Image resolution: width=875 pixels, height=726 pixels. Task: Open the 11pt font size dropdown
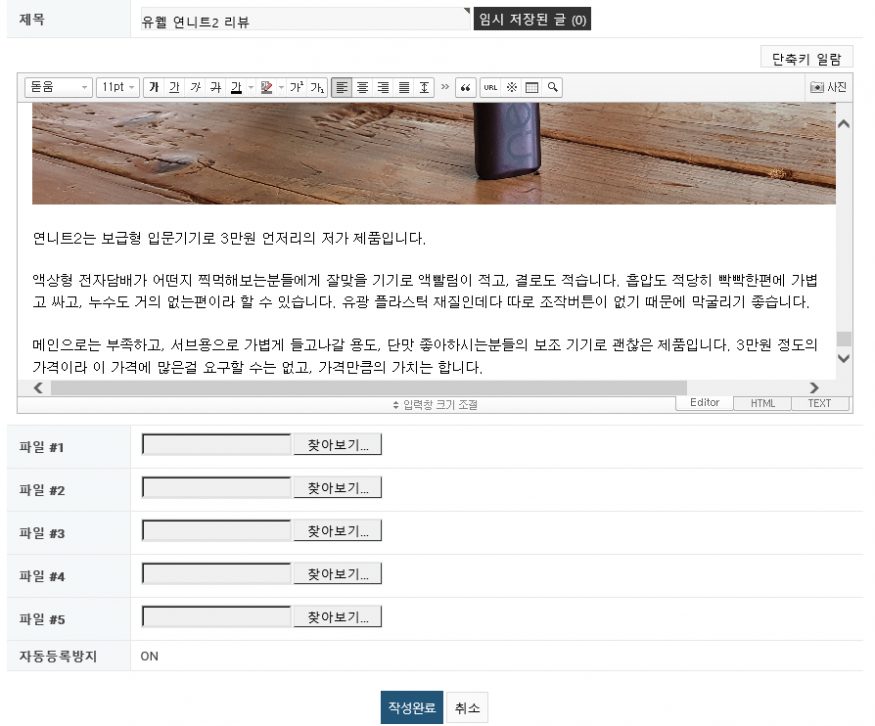(118, 87)
